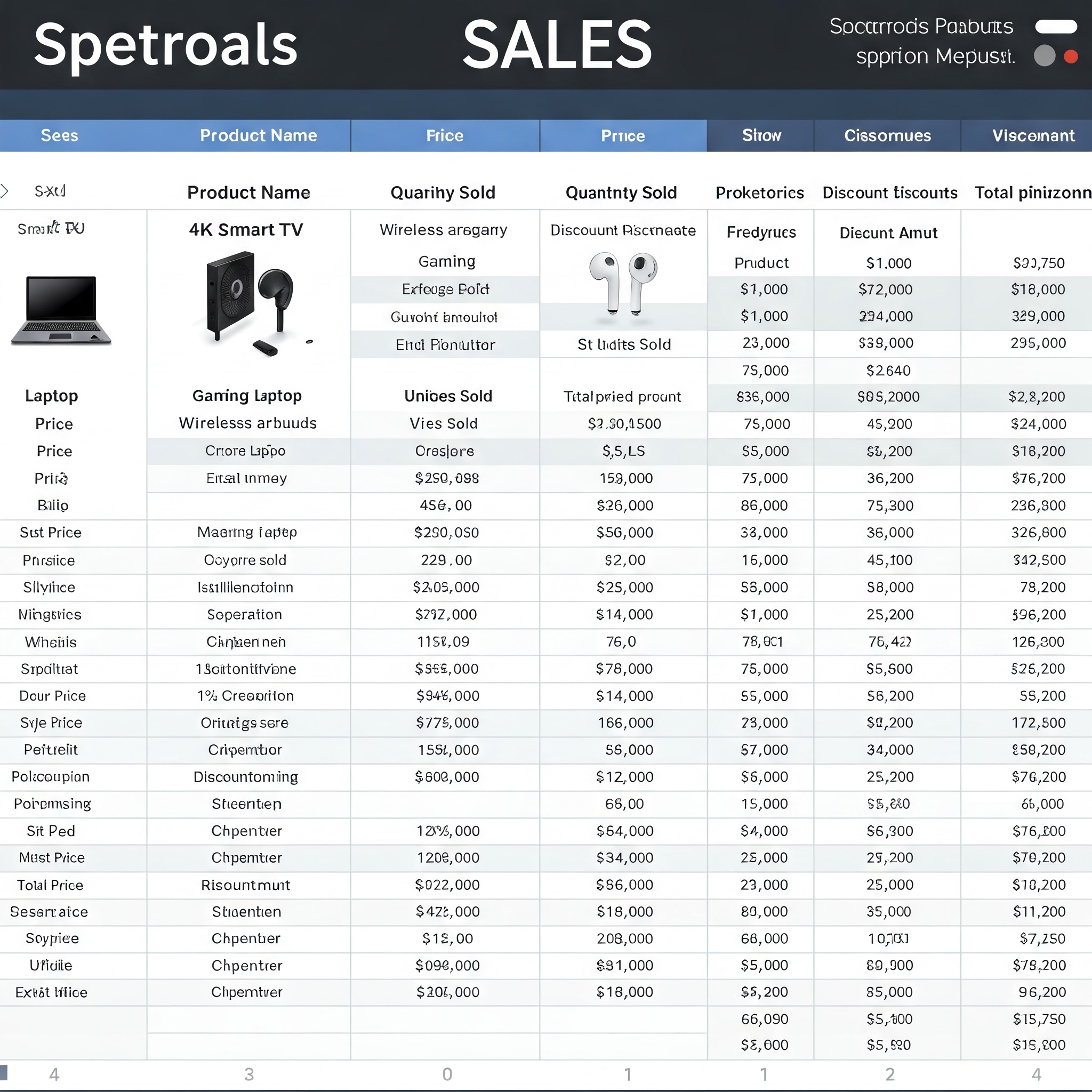
Task: Toggle the white pill switch in header
Action: pos(1055,27)
